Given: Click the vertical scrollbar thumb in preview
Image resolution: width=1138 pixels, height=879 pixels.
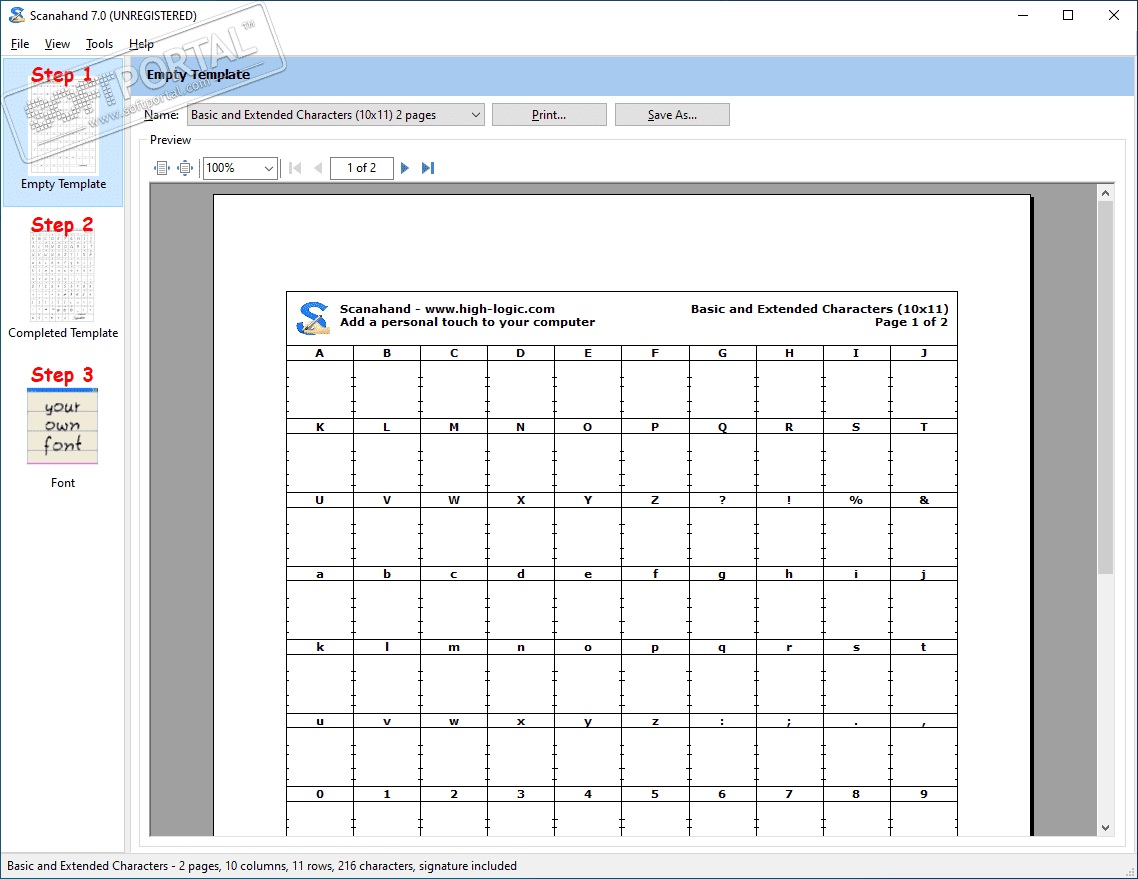Looking at the screenshot, I should point(1105,388).
